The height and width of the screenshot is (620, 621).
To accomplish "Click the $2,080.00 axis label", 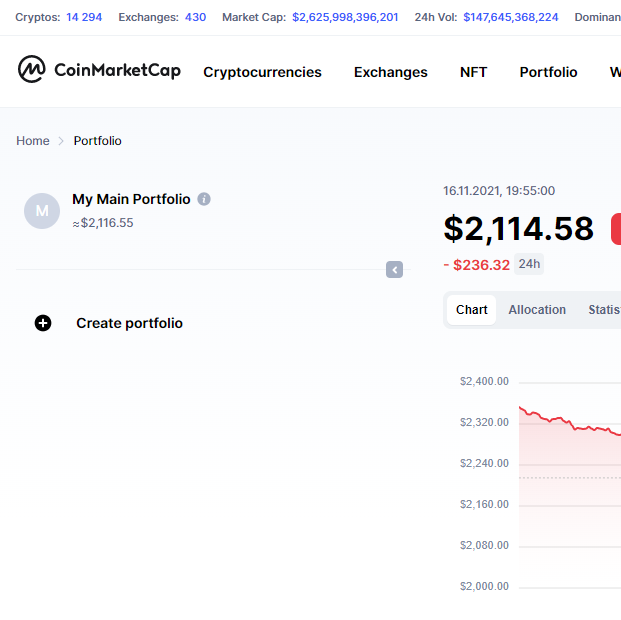I will 484,546.
